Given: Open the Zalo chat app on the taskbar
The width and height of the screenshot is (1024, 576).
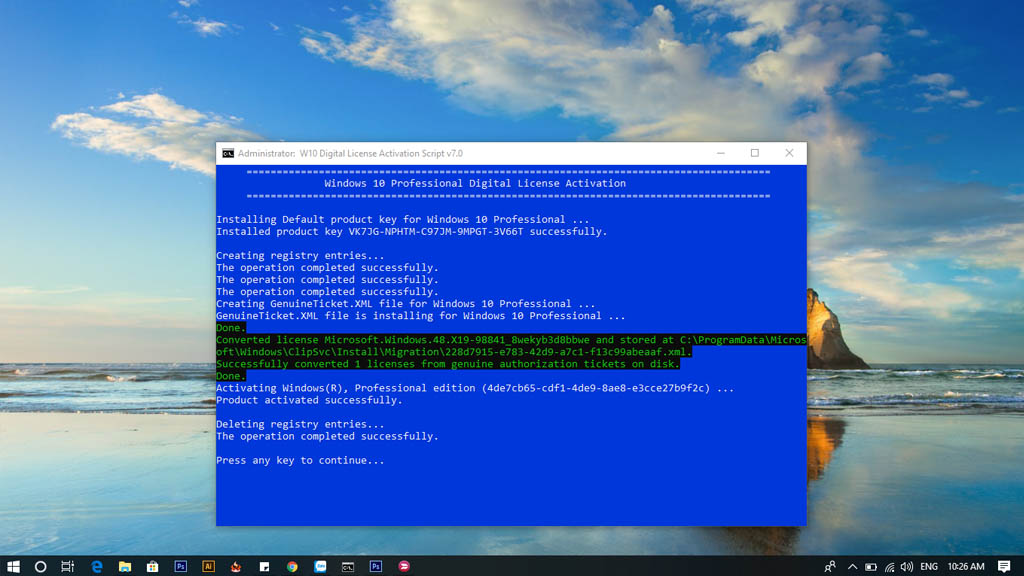Looking at the screenshot, I should pyautogui.click(x=320, y=566).
